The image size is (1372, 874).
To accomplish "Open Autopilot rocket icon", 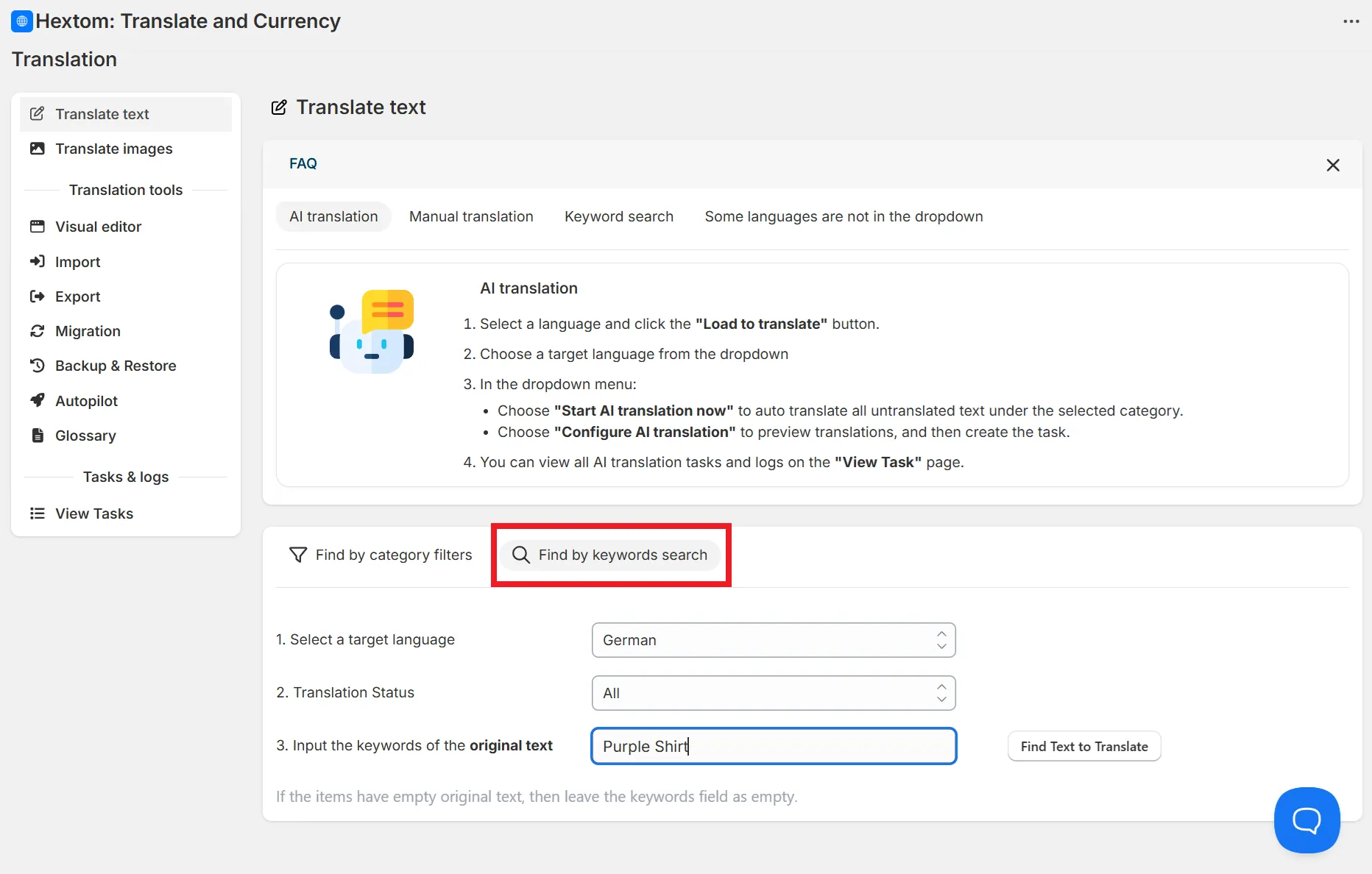I will [x=37, y=400].
